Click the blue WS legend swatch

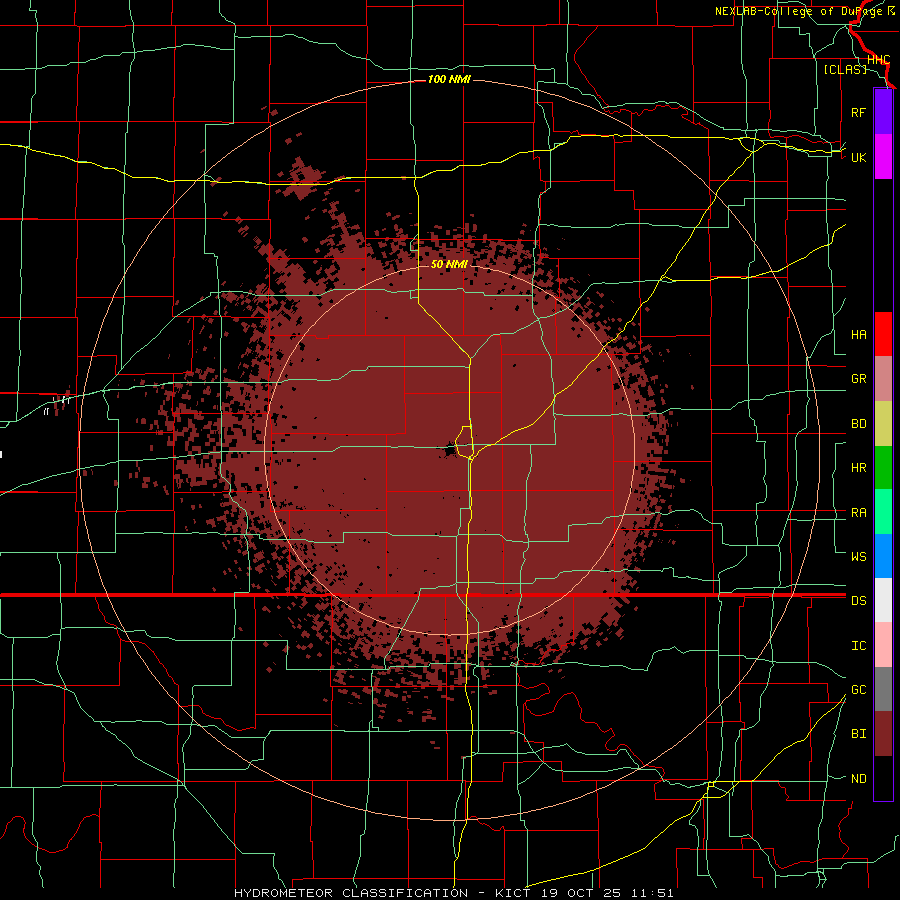tap(883, 556)
